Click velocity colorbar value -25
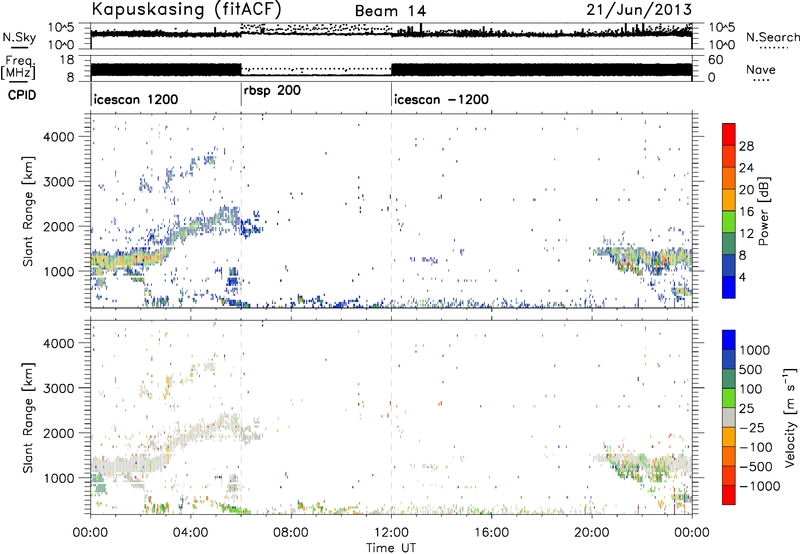 pos(752,428)
